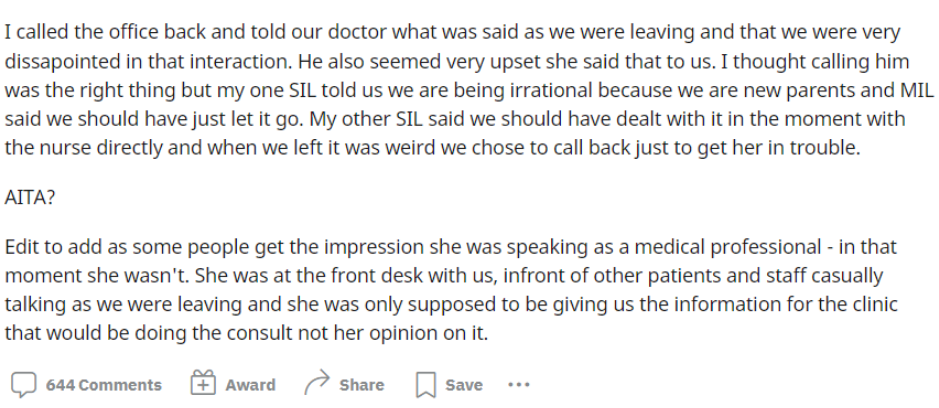This screenshot has width=939, height=408.
Task: Click the 'AITA?' line of text
Action: (29, 198)
